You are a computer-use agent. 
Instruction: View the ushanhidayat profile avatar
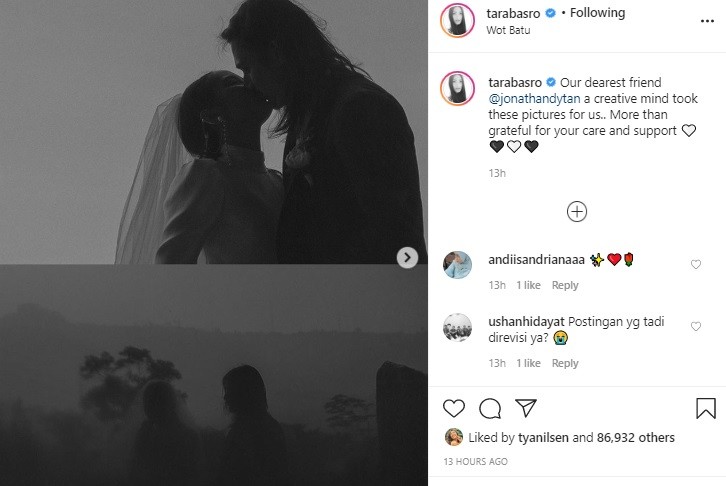pyautogui.click(x=457, y=328)
